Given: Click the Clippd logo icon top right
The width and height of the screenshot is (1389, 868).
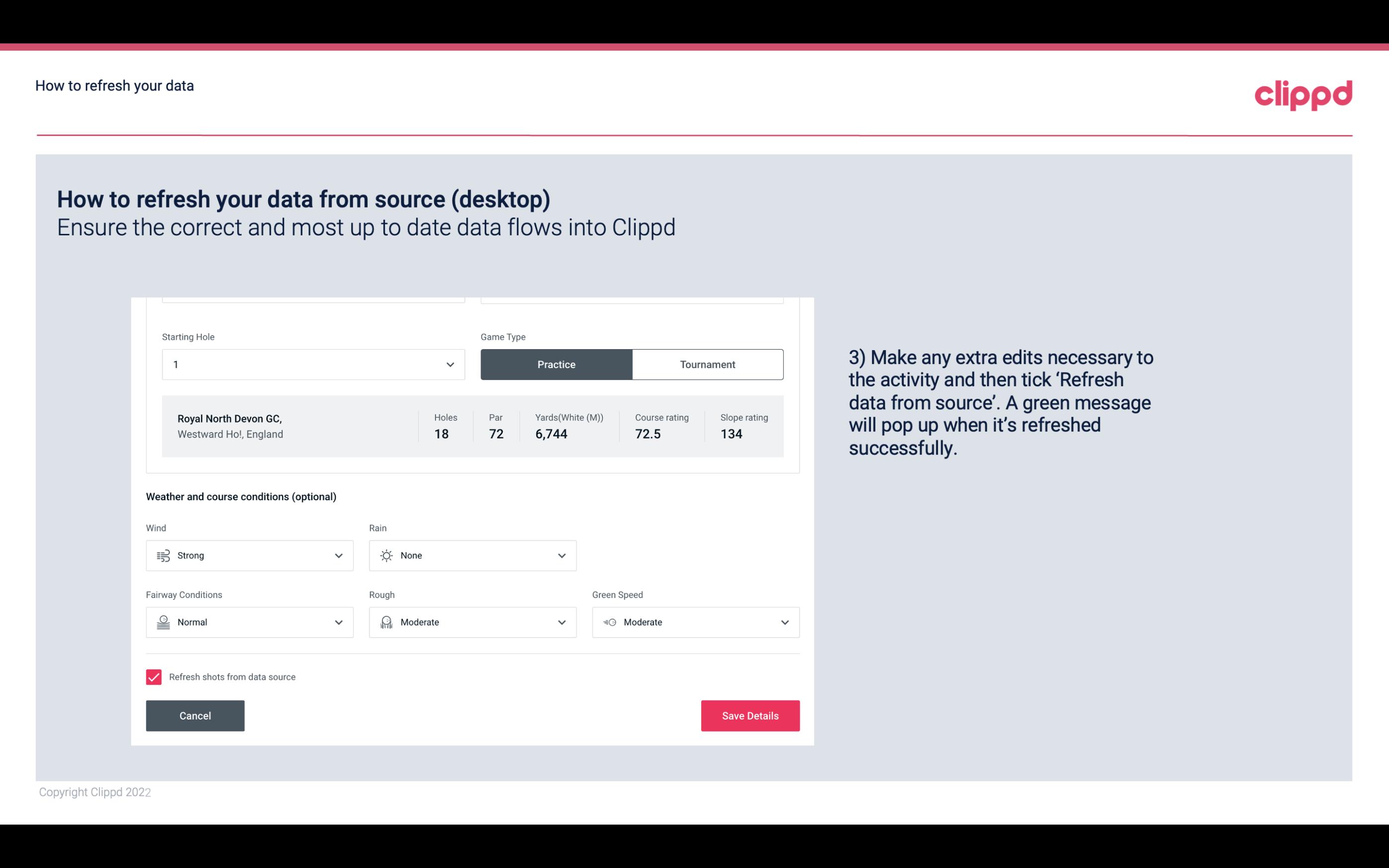Looking at the screenshot, I should point(1303,93).
